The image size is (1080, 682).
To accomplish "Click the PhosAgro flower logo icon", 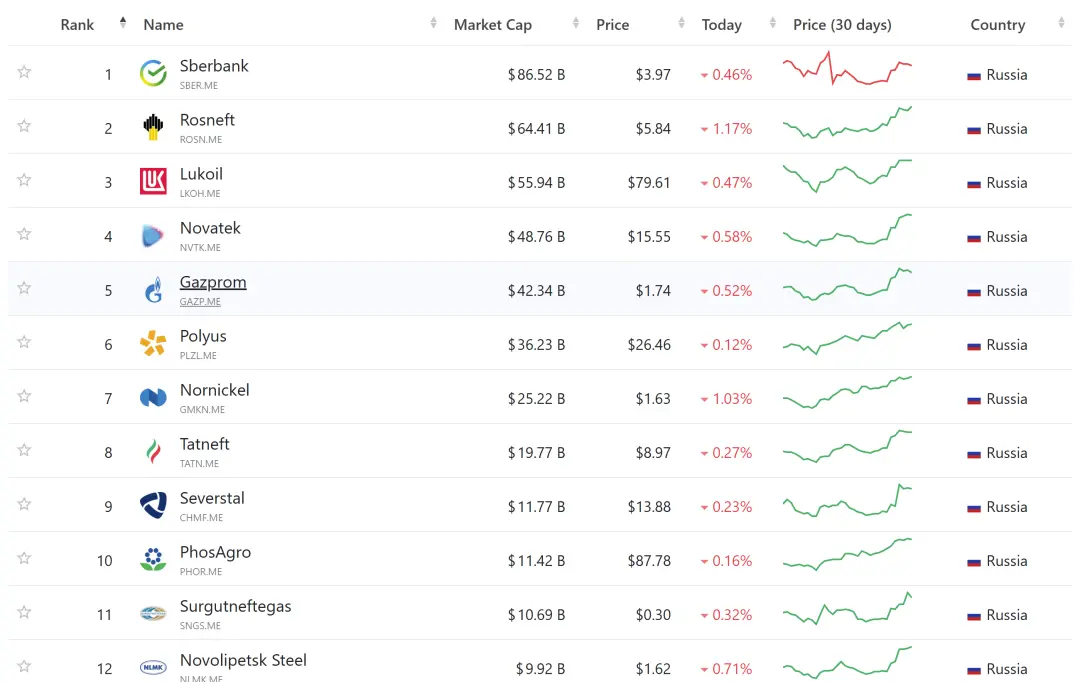I will (153, 559).
